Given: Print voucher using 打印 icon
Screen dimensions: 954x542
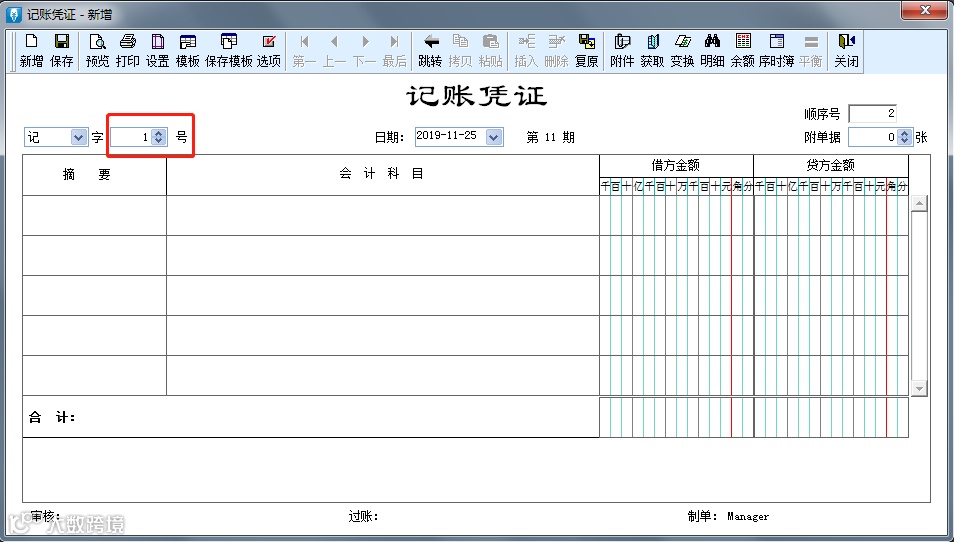Looking at the screenshot, I should pos(128,50).
